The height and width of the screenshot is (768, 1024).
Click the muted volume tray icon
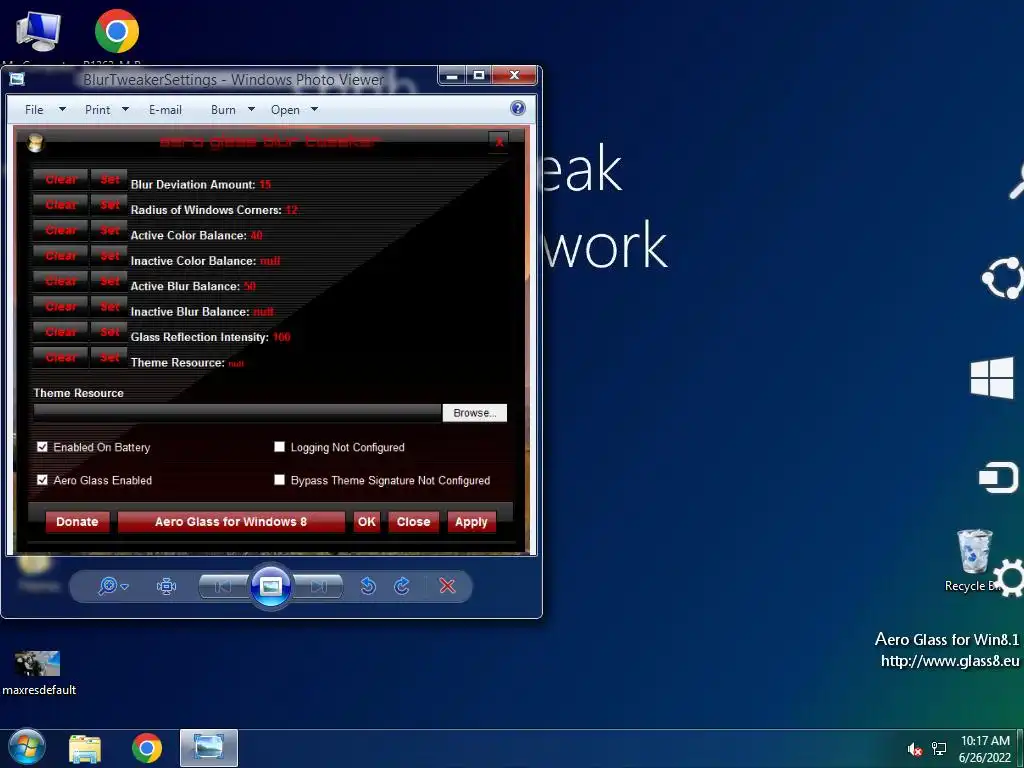click(x=915, y=750)
